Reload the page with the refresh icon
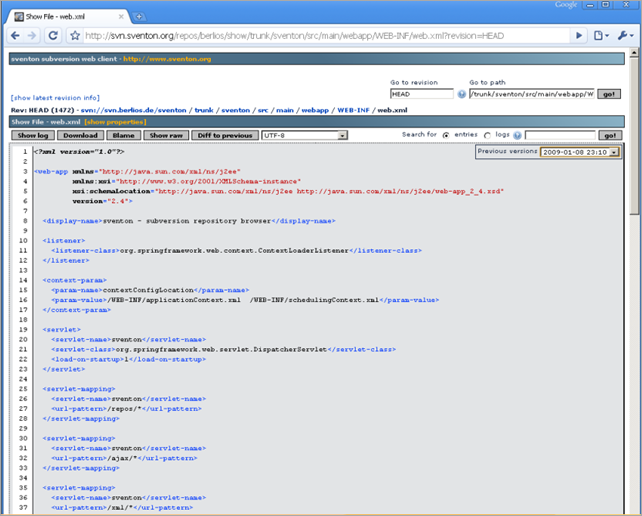 coord(52,36)
